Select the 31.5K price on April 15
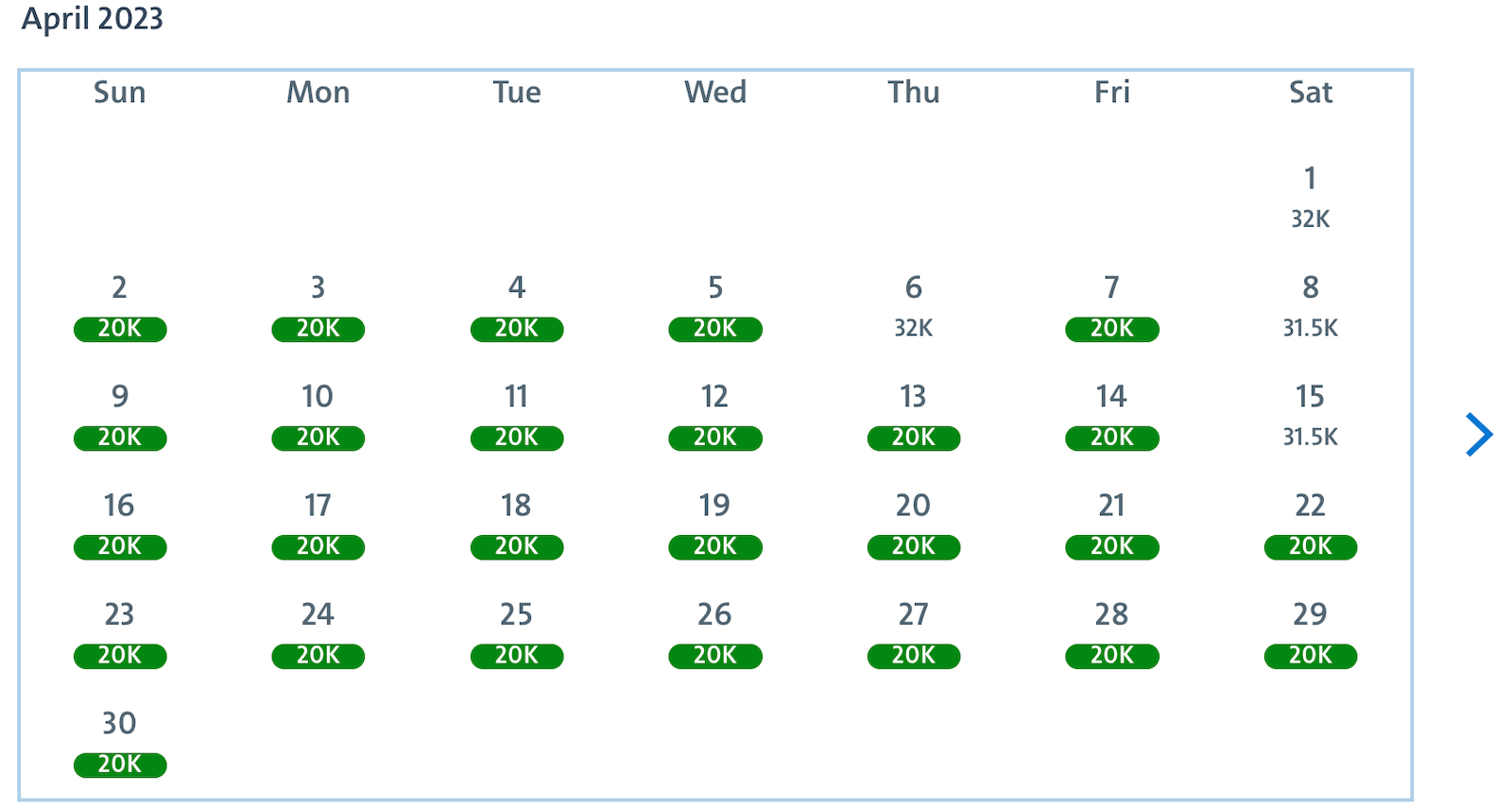 pyautogui.click(x=1310, y=437)
